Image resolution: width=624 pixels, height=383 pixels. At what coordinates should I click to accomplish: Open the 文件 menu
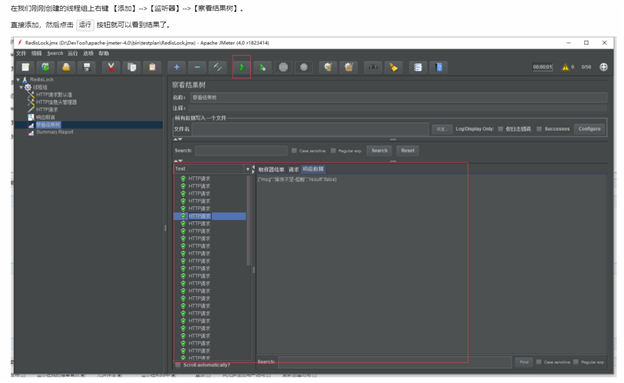pos(21,53)
